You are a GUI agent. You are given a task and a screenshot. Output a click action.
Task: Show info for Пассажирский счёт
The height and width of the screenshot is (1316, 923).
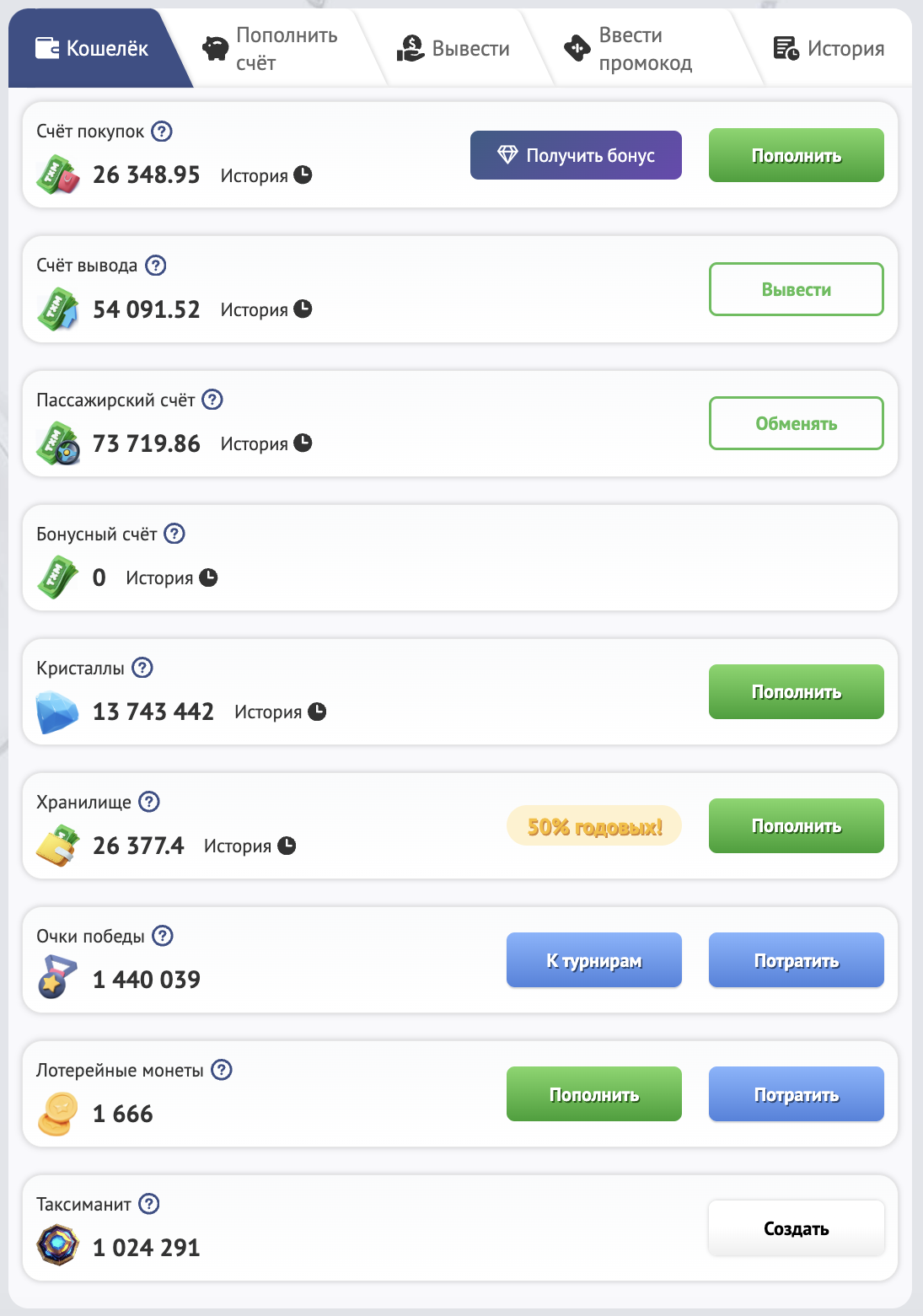213,400
